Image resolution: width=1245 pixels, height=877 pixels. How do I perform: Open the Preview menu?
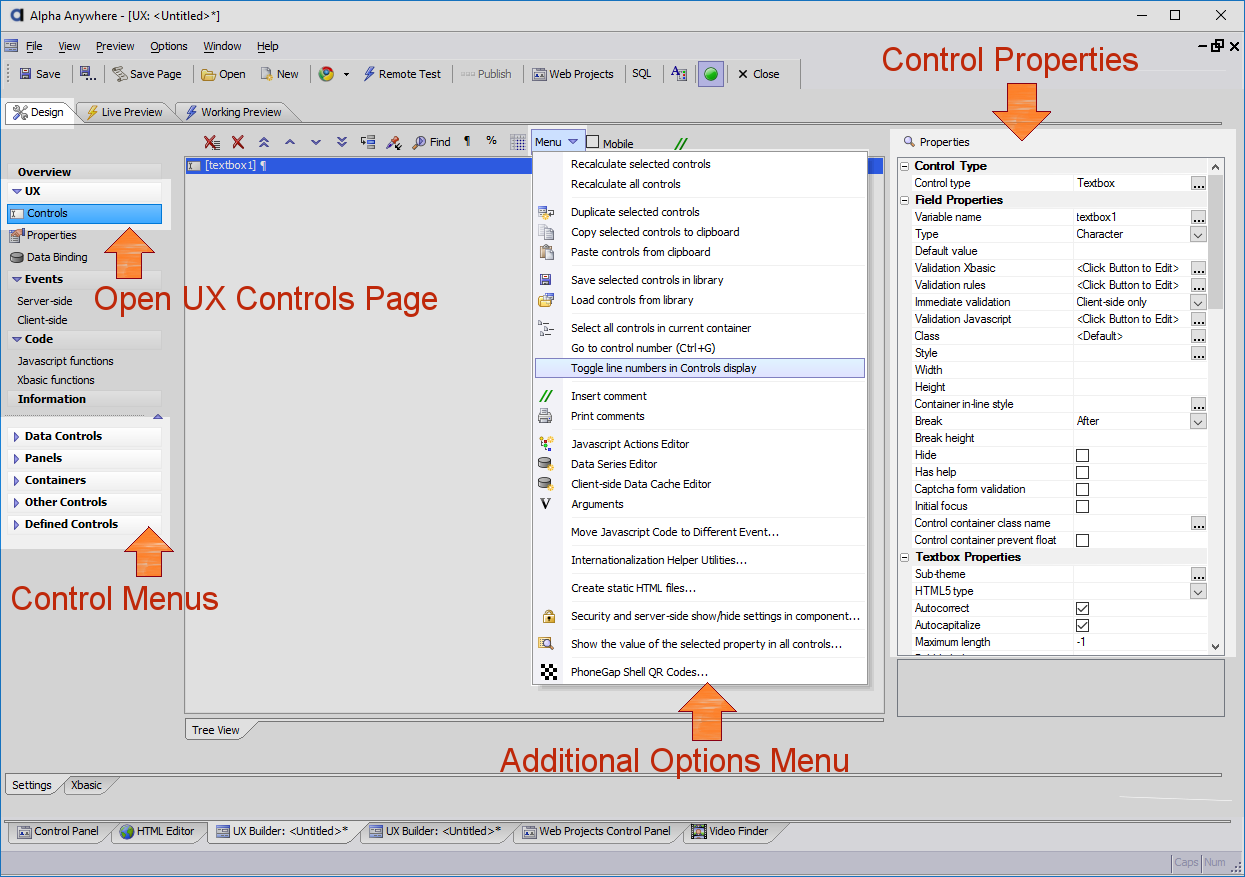tap(115, 46)
